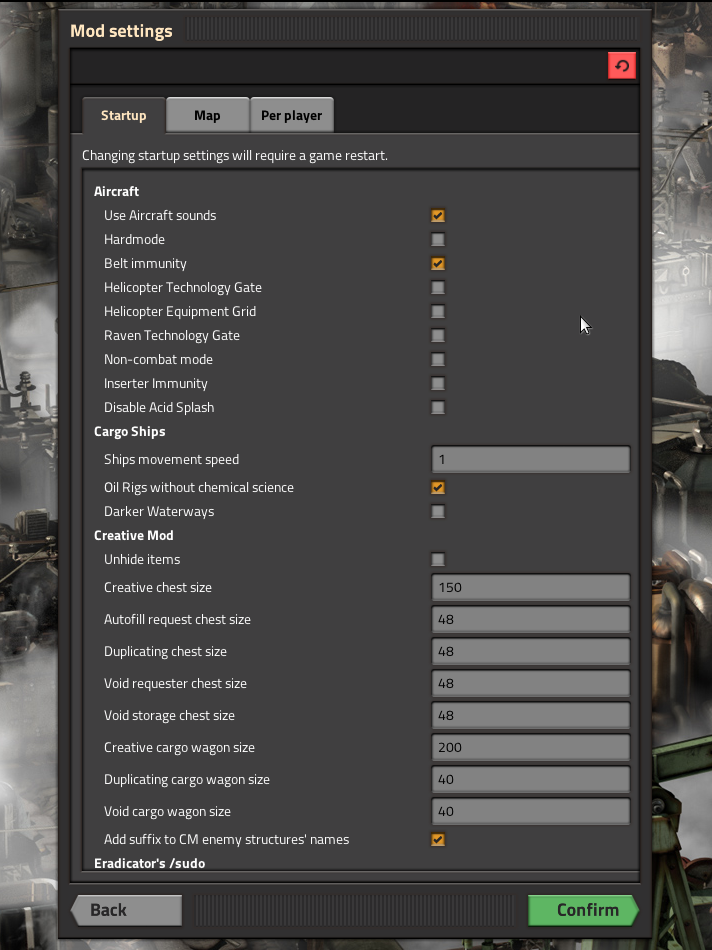Go Back from Mod settings
The height and width of the screenshot is (950, 712).
point(126,910)
